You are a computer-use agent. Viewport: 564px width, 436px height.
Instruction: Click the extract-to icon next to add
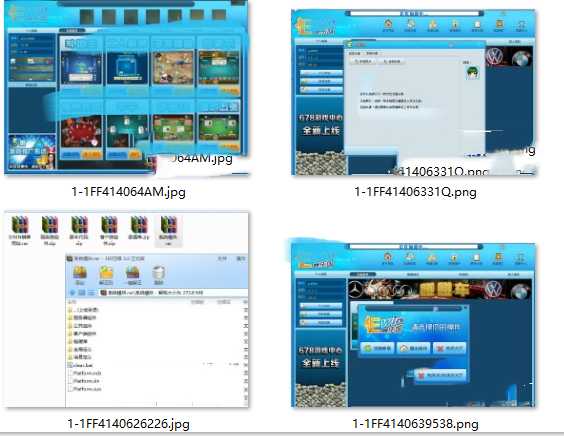[x=106, y=272]
